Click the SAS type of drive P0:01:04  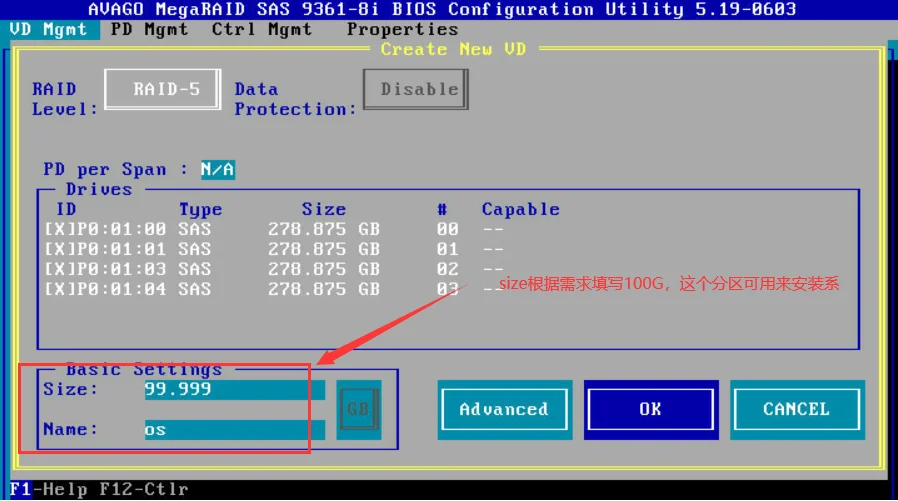point(195,289)
